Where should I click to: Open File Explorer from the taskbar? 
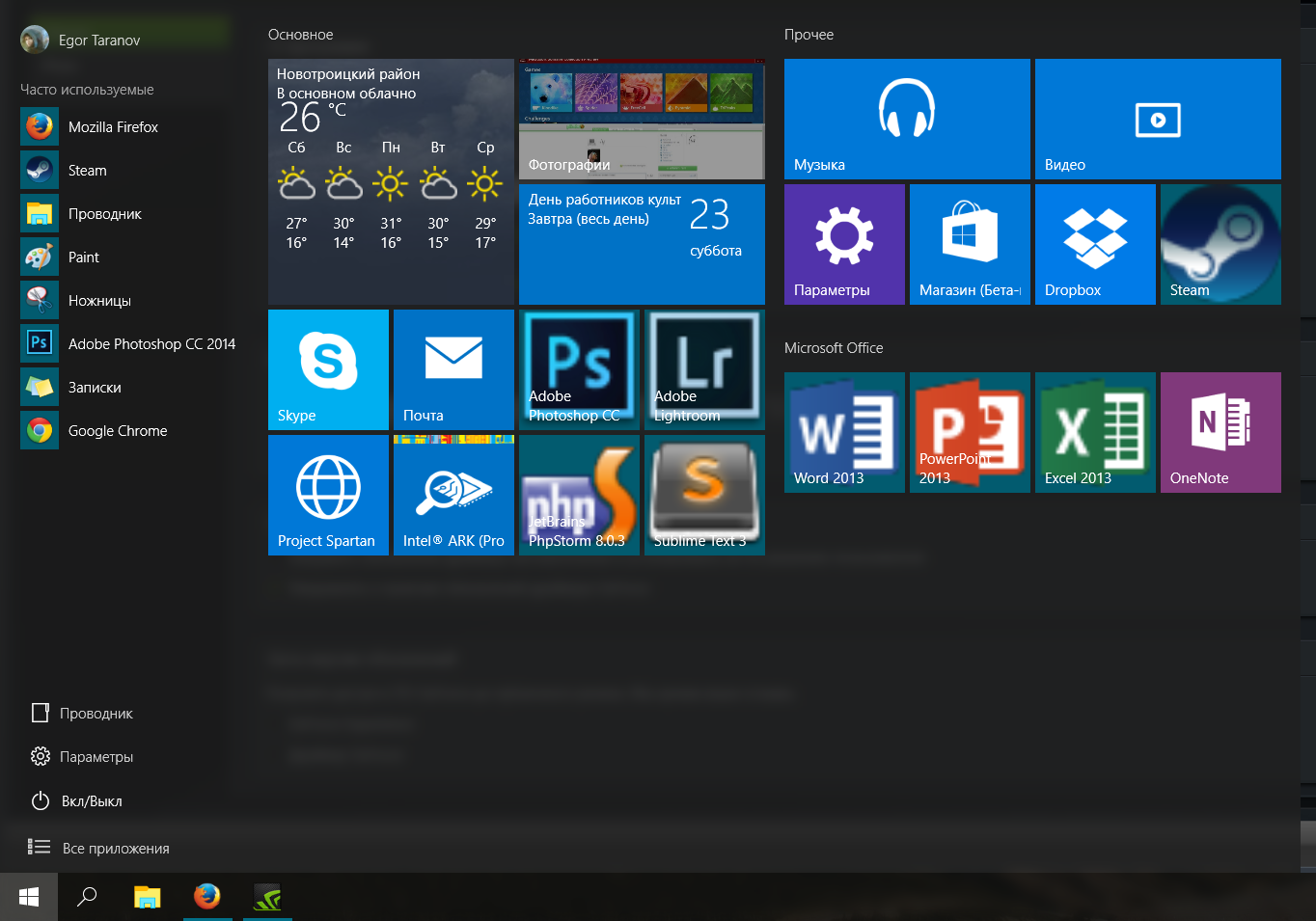coord(147,897)
